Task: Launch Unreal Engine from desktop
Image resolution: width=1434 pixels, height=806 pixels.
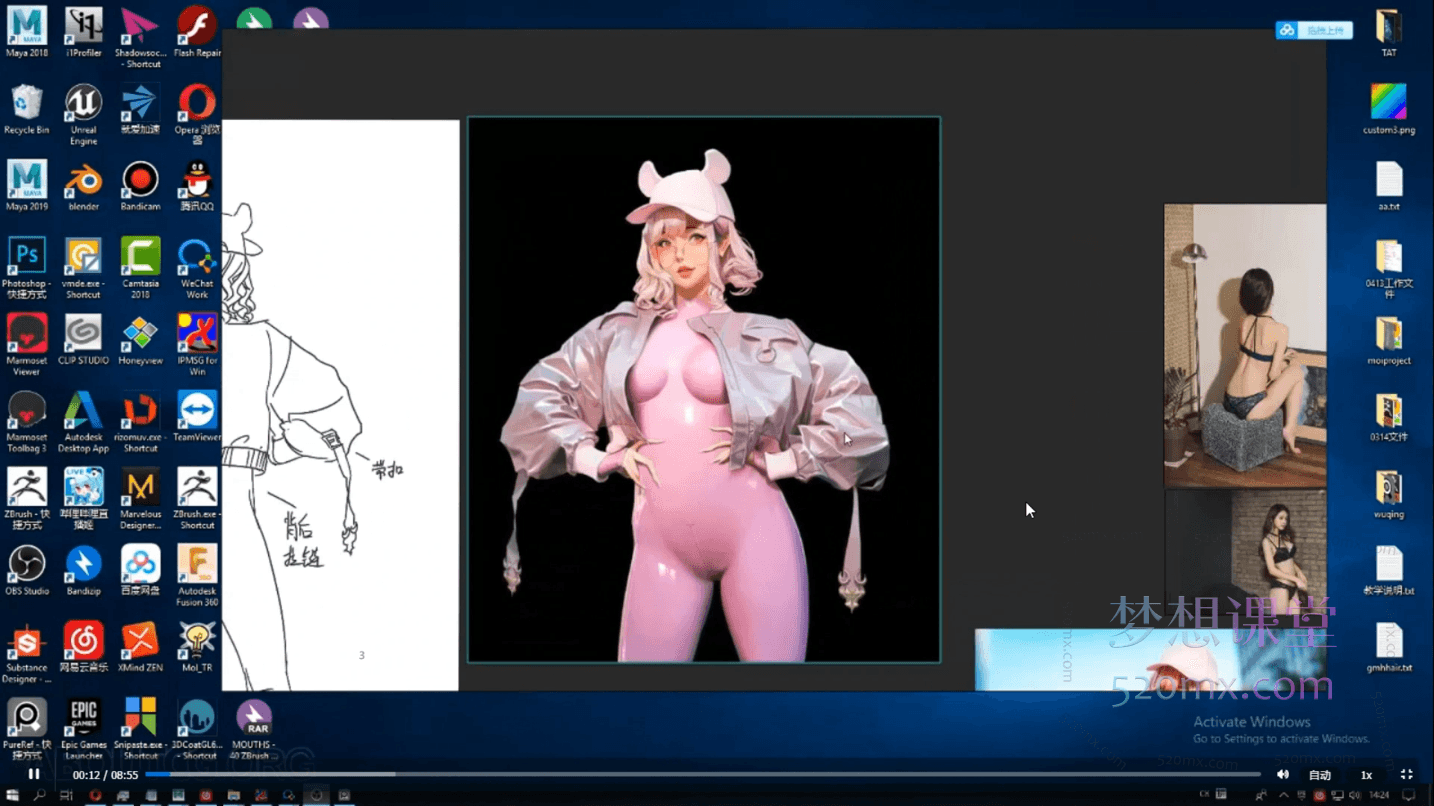Action: click(83, 106)
